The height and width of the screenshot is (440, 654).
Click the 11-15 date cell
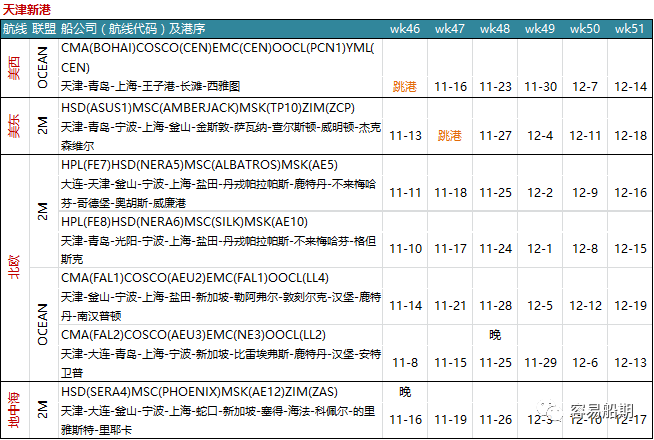(450, 362)
